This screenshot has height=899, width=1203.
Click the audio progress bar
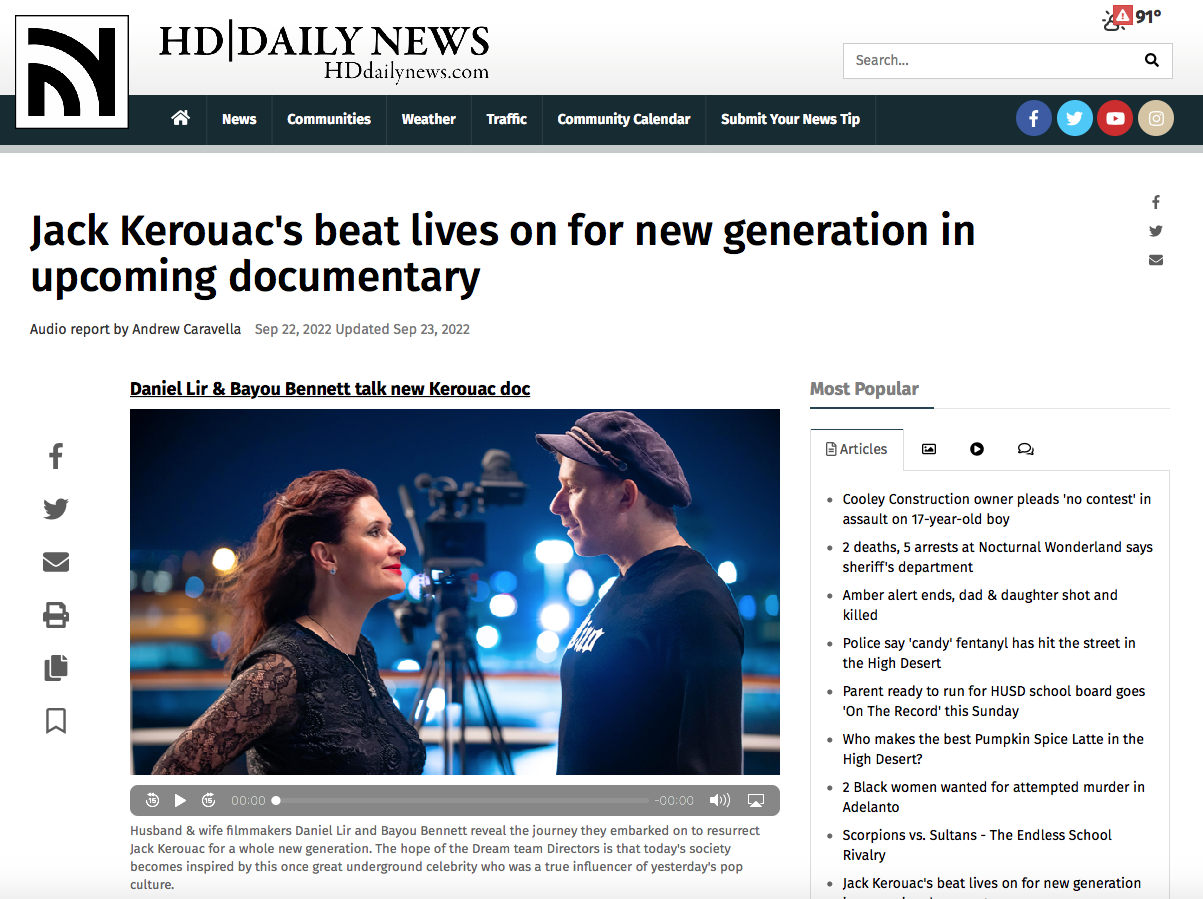click(461, 800)
